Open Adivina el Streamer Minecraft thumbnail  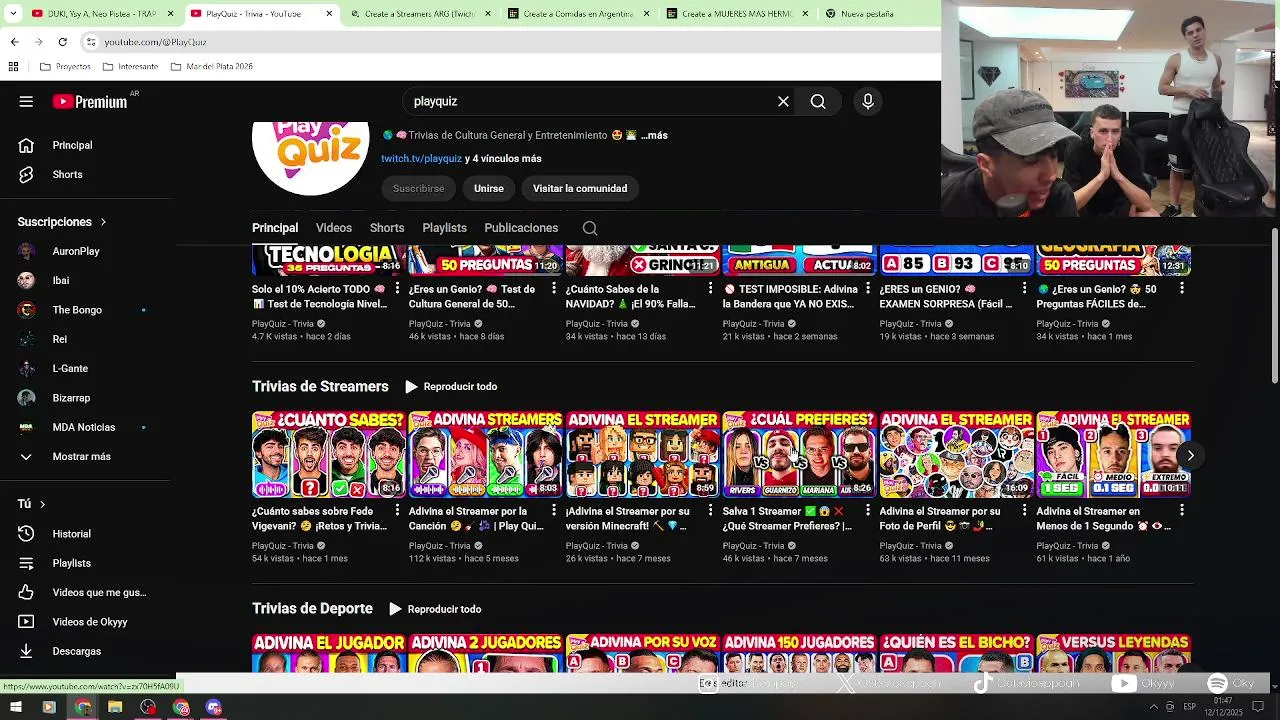pos(642,454)
